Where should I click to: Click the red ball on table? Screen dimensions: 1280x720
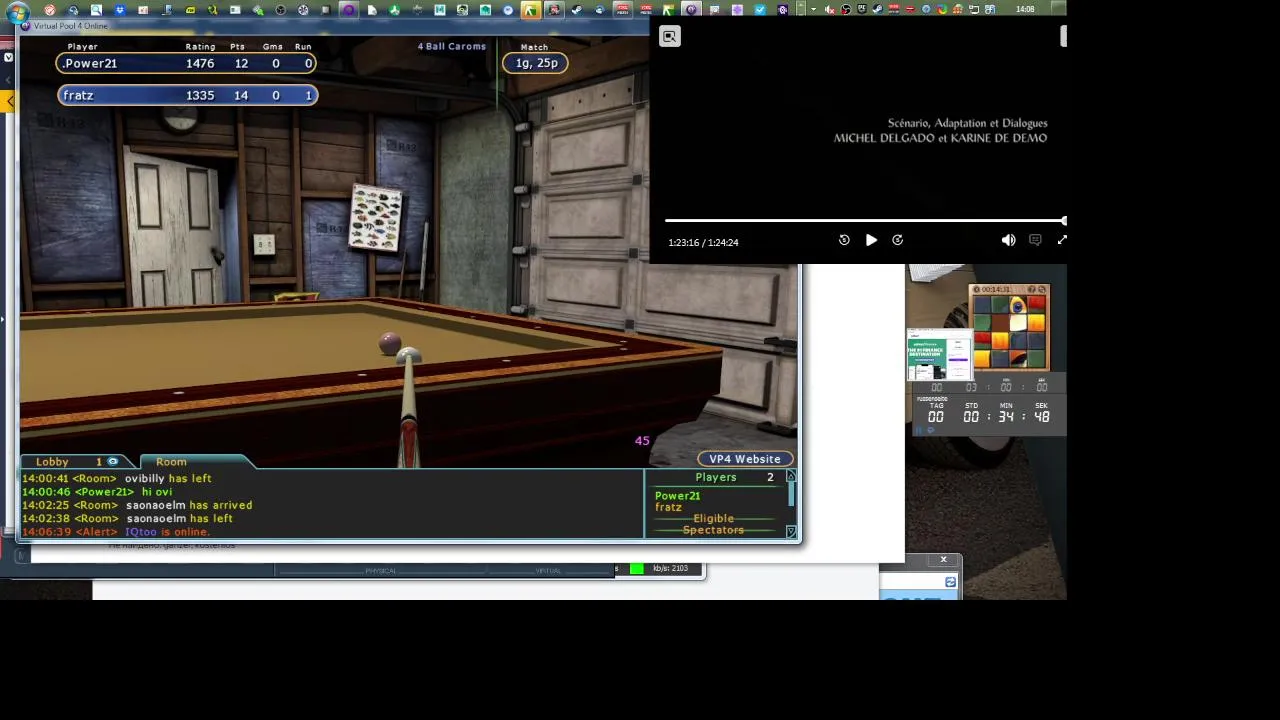tap(390, 343)
